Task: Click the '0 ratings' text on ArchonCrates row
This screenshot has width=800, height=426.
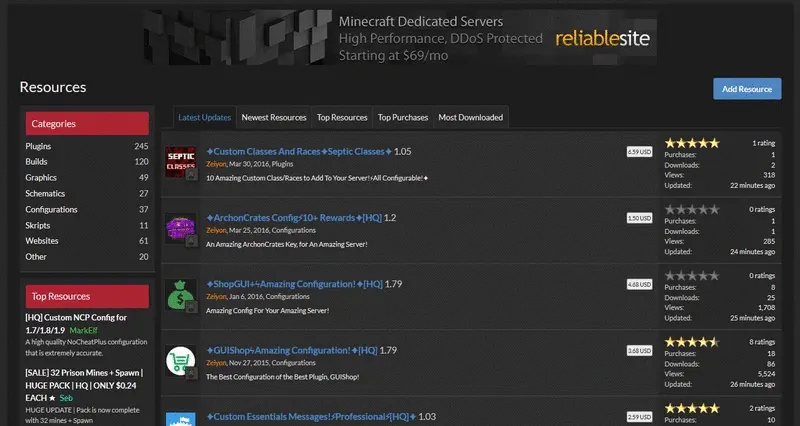Action: (x=762, y=210)
